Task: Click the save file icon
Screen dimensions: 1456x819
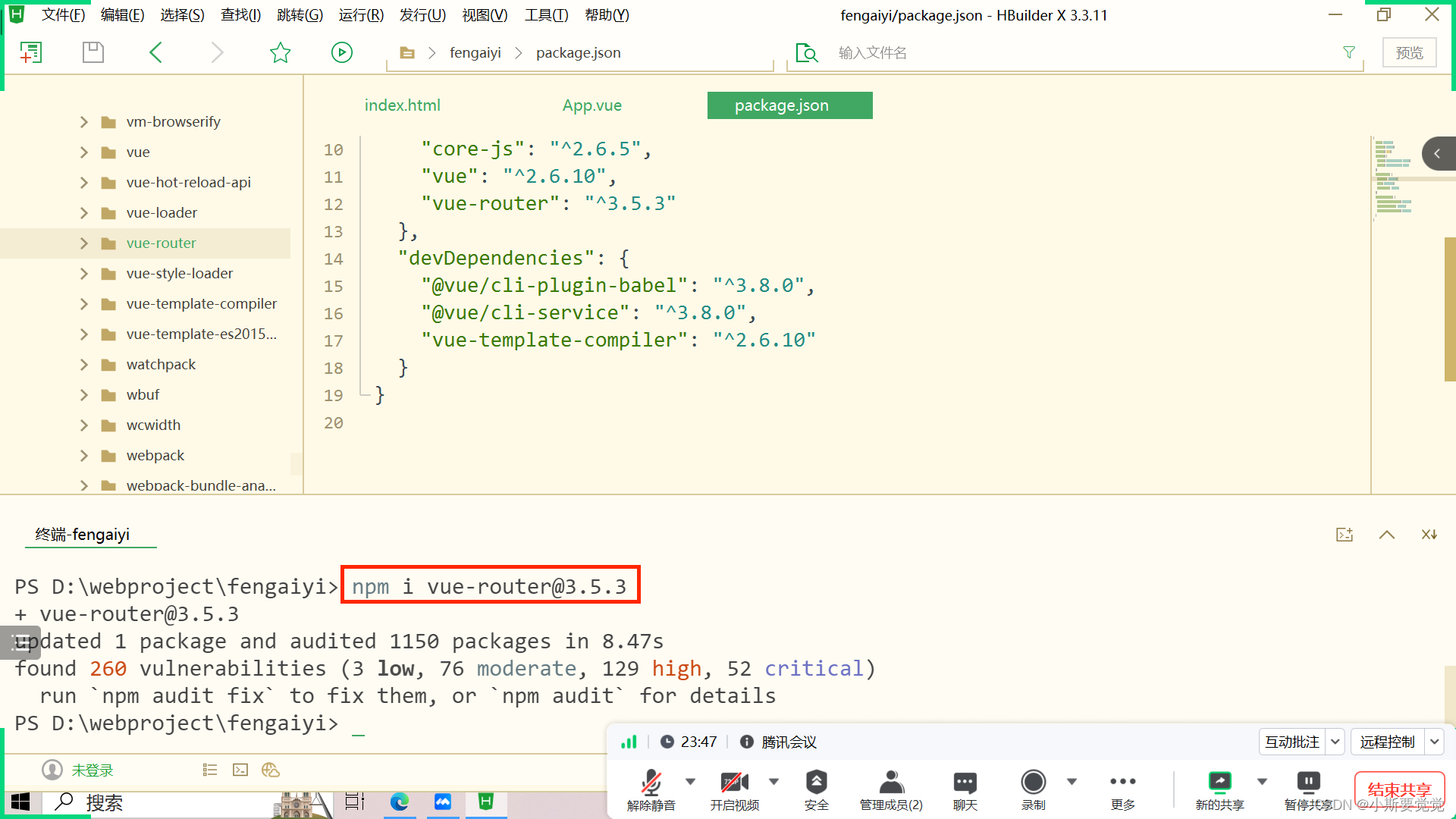Action: (93, 52)
